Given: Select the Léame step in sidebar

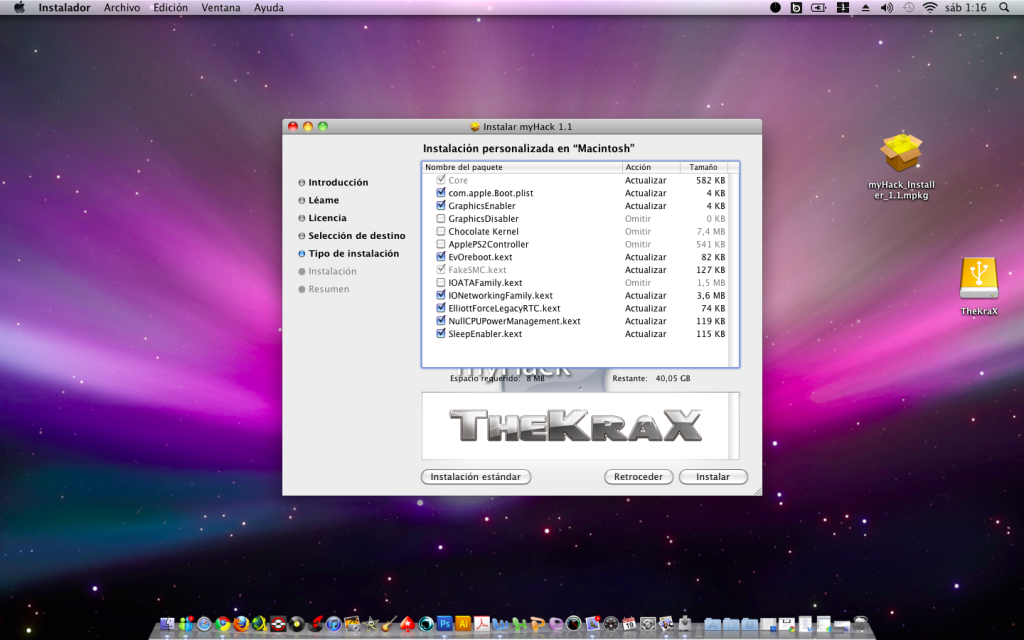Looking at the screenshot, I should [323, 200].
